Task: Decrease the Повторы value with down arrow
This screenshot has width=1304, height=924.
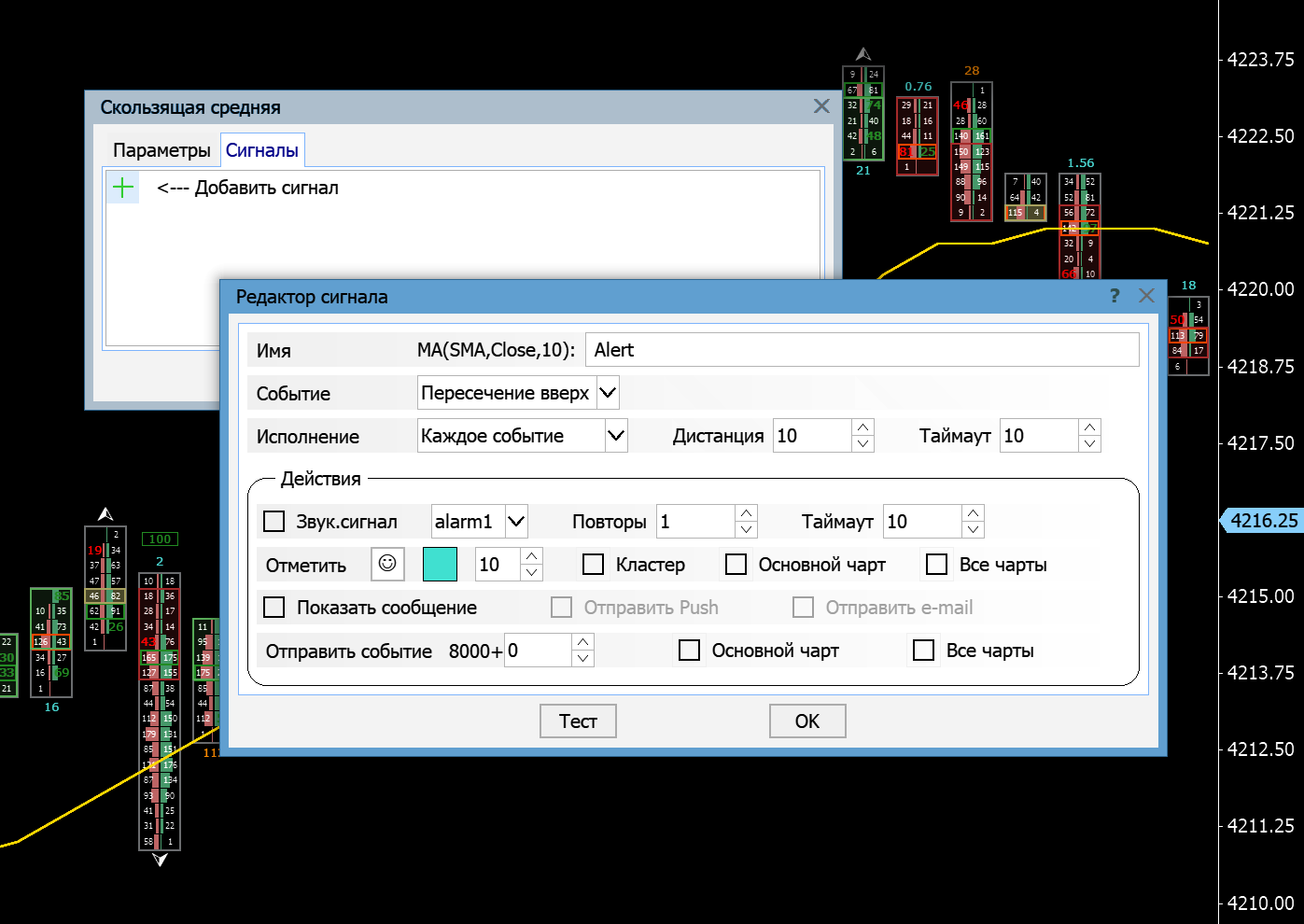Action: pyautogui.click(x=746, y=529)
